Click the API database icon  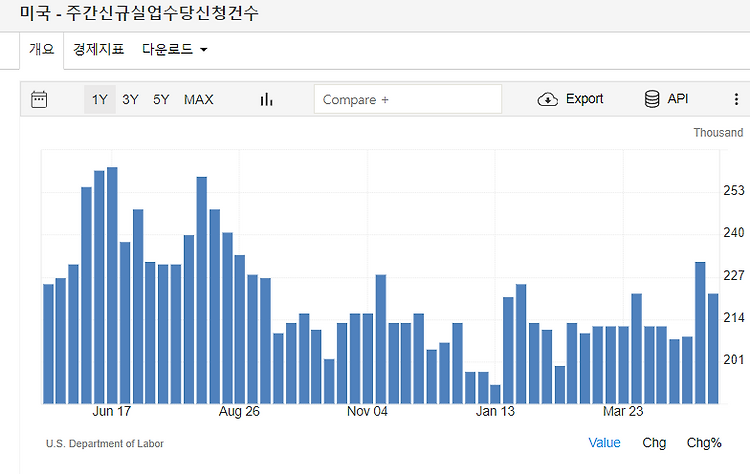(652, 99)
